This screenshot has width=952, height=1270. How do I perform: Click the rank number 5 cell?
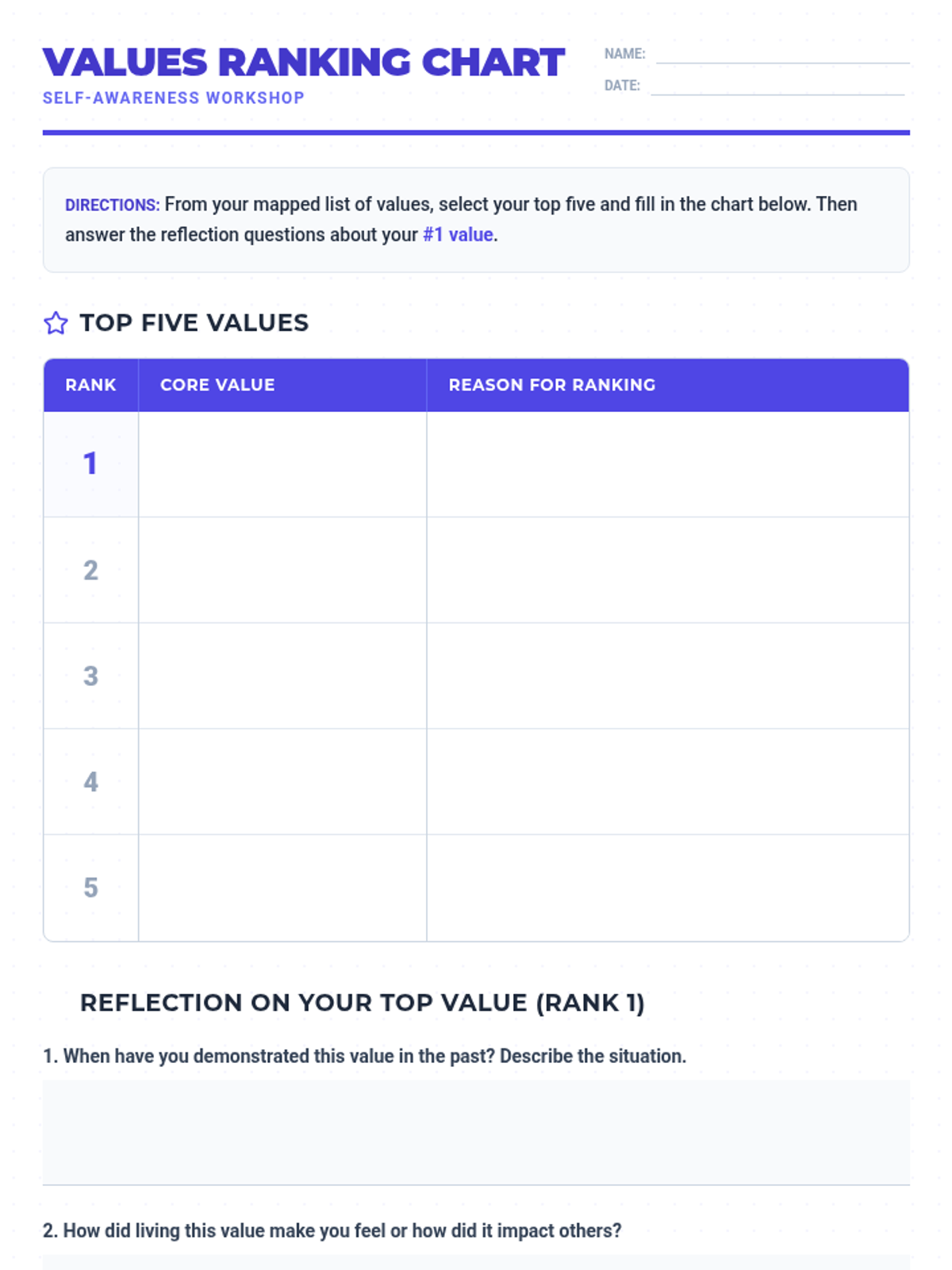[90, 887]
